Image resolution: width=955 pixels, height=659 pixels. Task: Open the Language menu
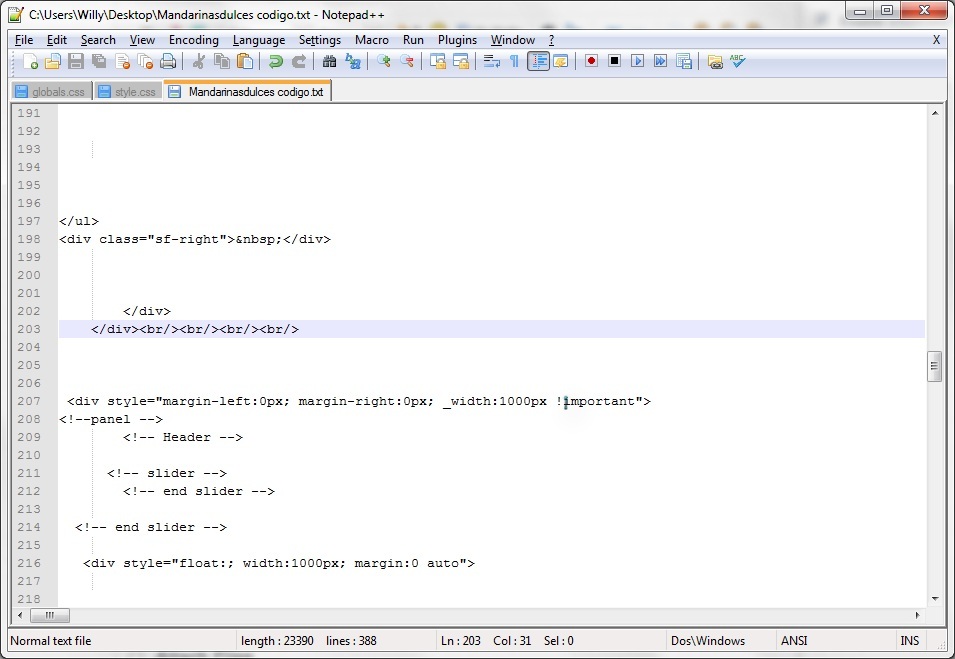[259, 40]
